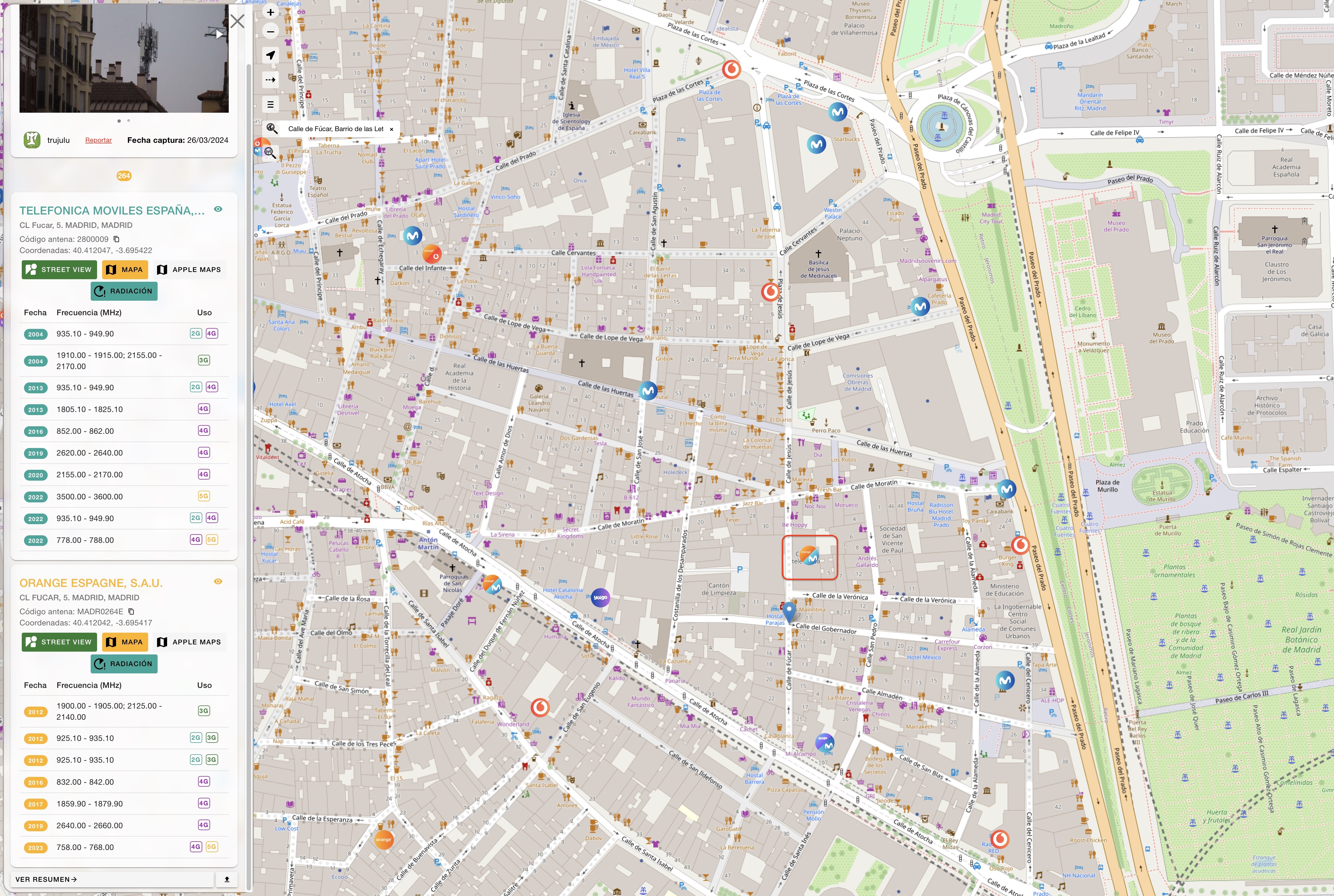Expand VER RESUMEN summary
Image resolution: width=1334 pixels, height=896 pixels.
pyautogui.click(x=46, y=879)
